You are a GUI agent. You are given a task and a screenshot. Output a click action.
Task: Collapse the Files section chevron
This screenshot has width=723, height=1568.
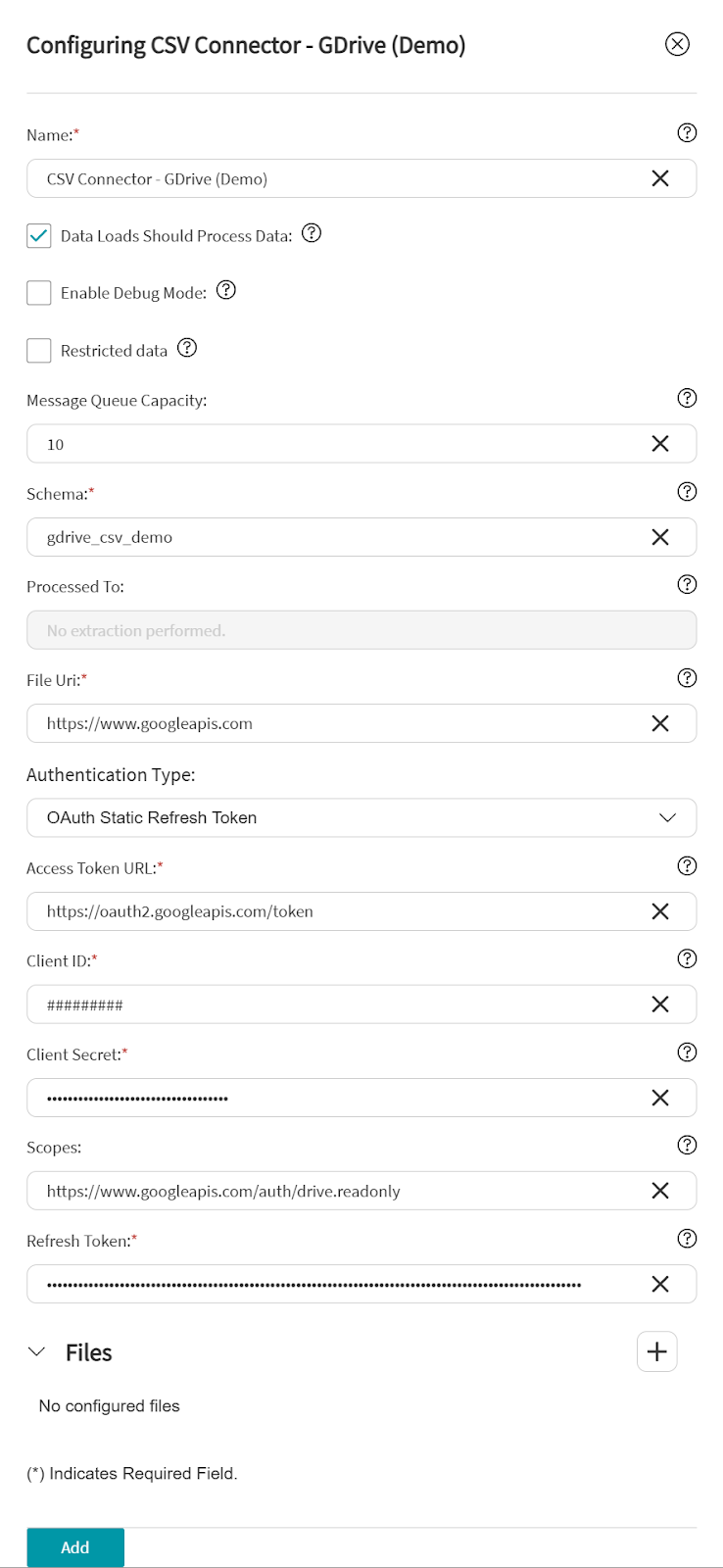point(37,1351)
